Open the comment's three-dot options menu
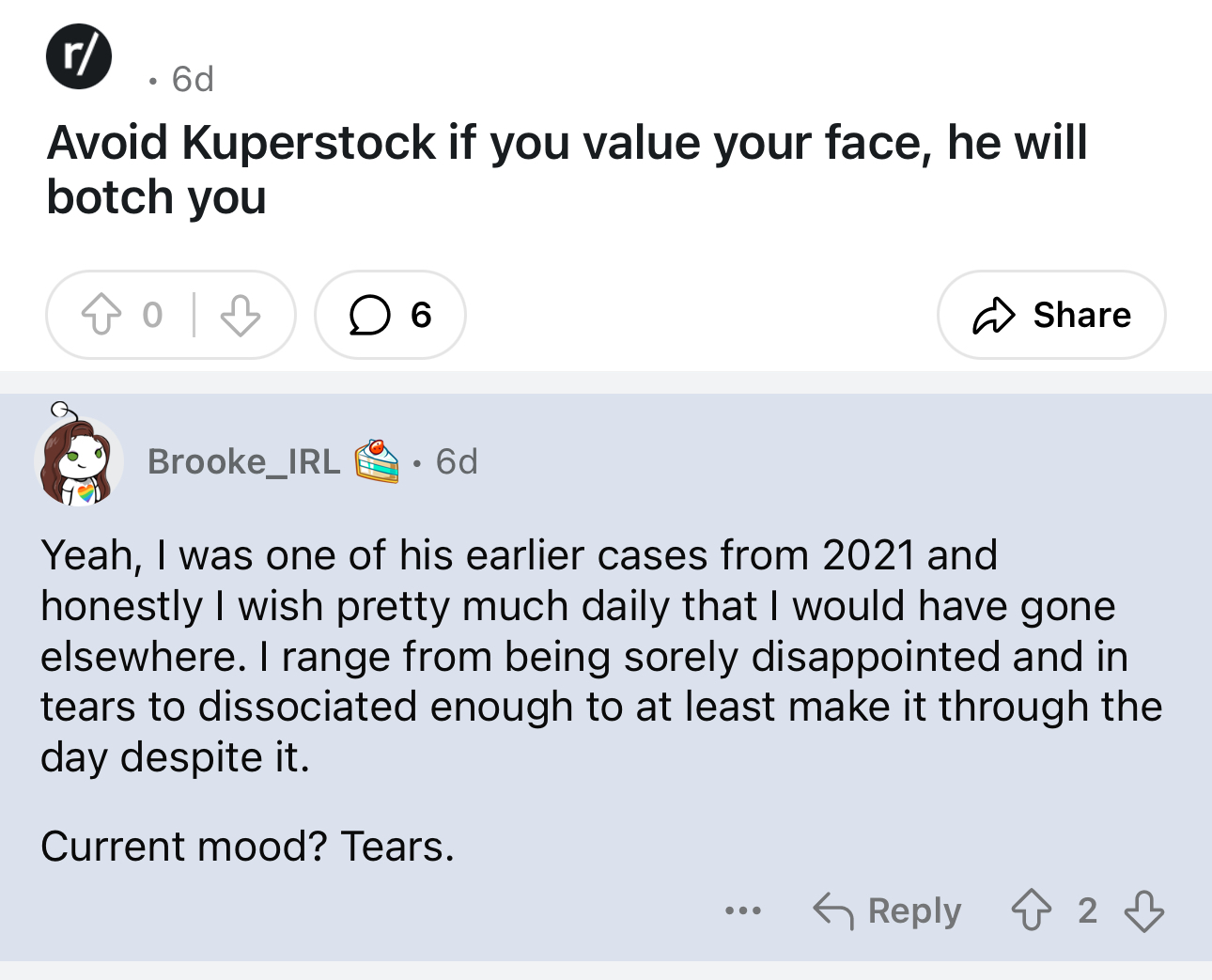The width and height of the screenshot is (1212, 980). point(742,910)
